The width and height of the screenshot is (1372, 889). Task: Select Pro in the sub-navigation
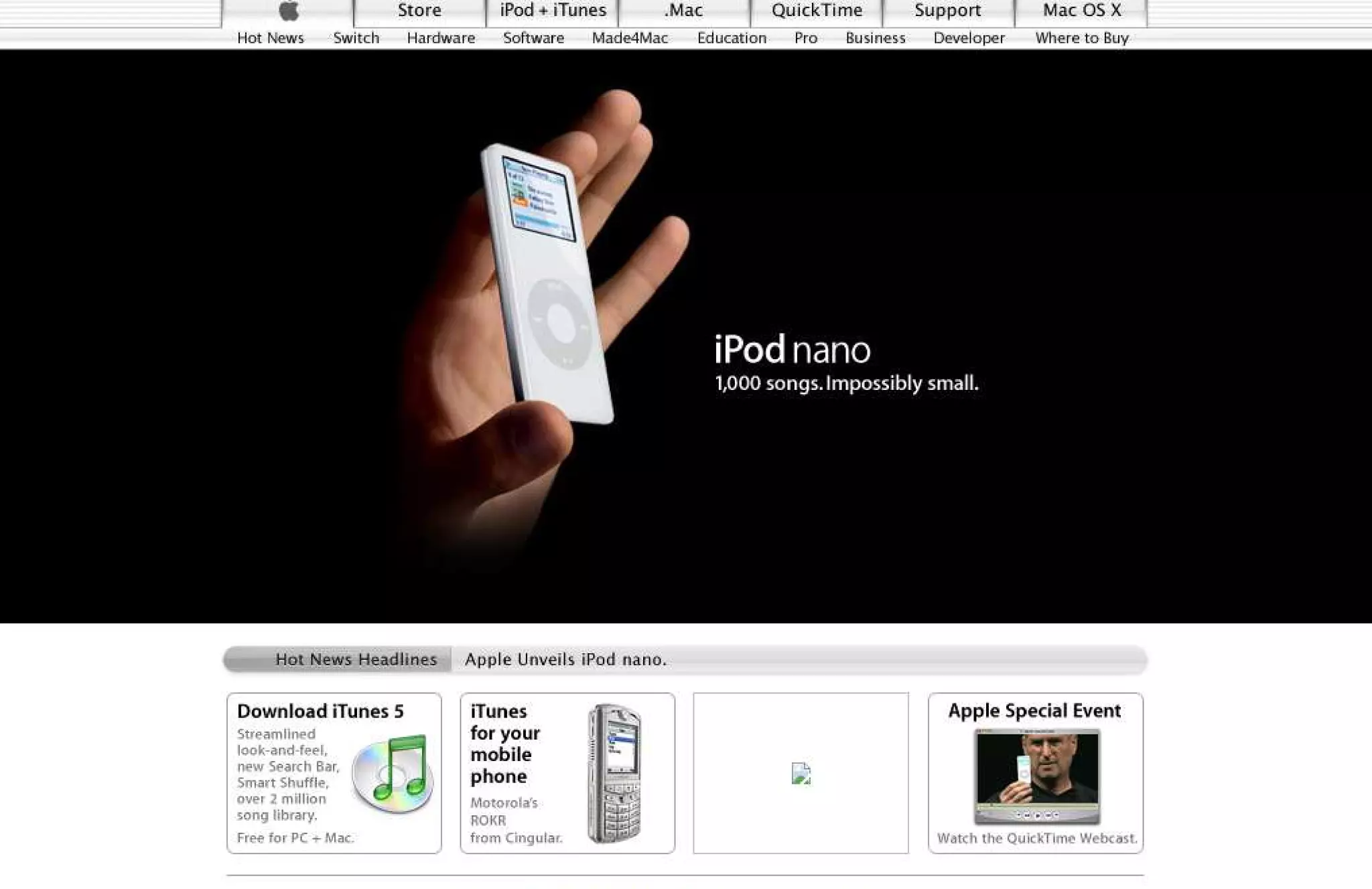coord(806,38)
